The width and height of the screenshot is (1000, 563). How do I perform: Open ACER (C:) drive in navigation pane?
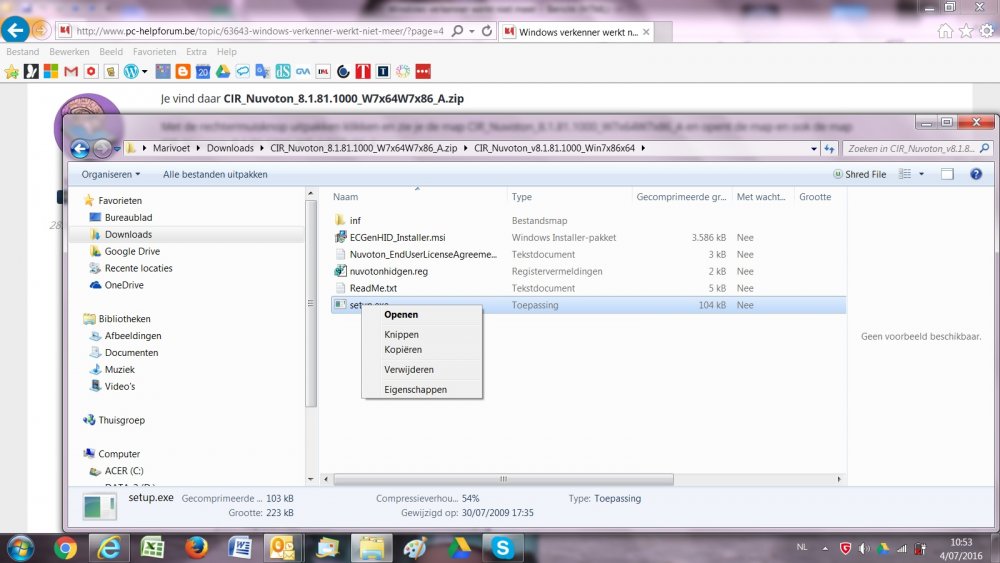(124, 471)
